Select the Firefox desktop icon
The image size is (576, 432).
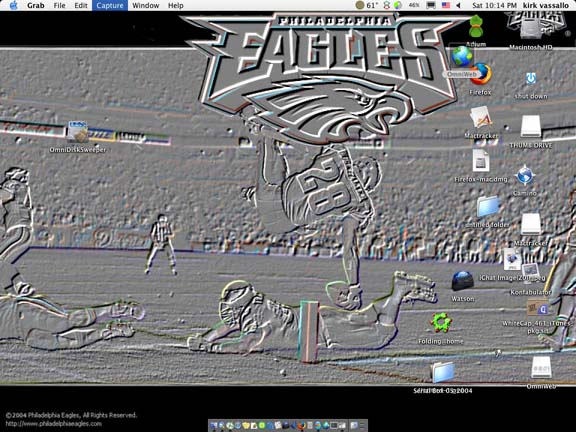[x=480, y=75]
